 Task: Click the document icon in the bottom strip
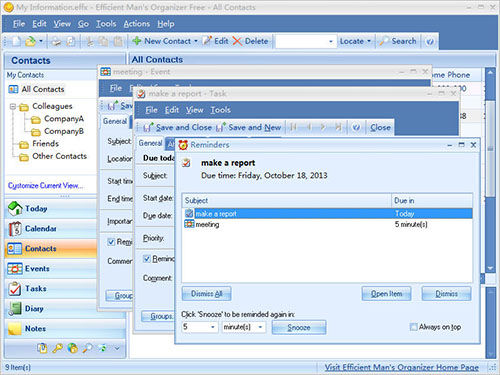(42, 348)
